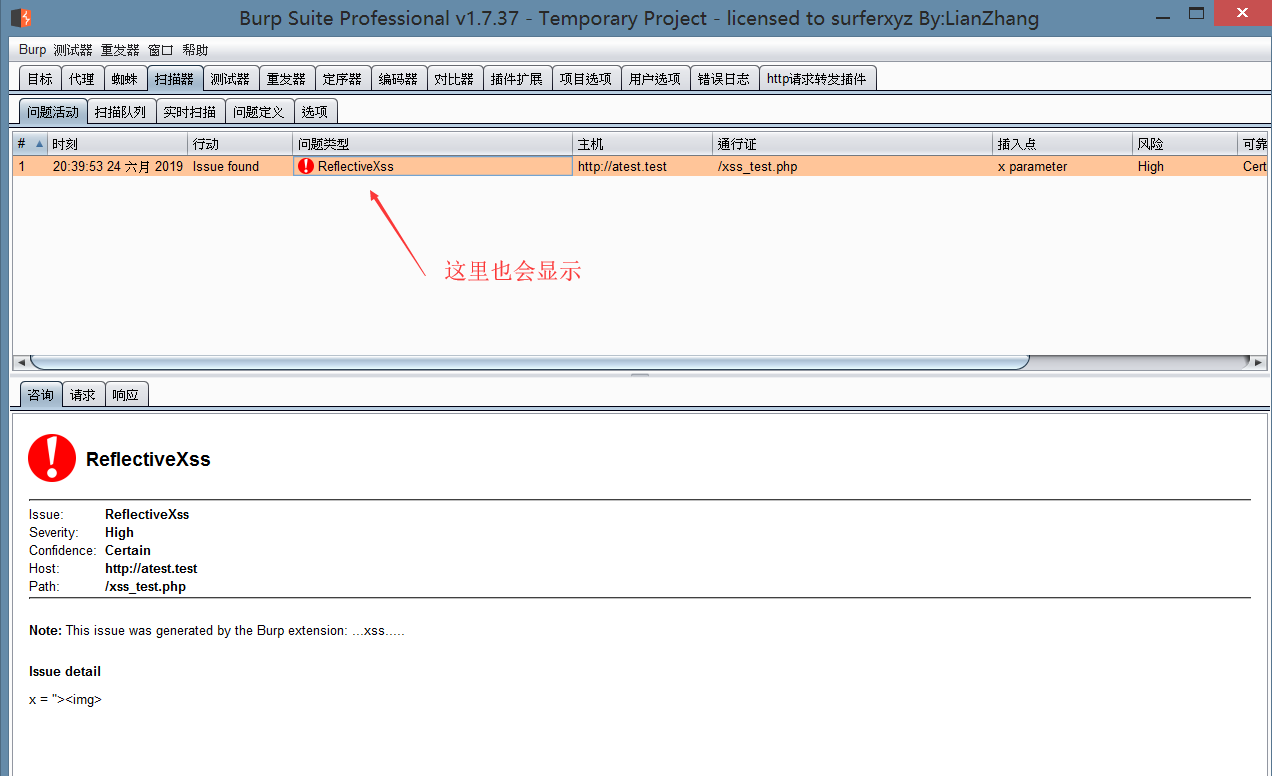Sort by the 问题类型 column header

click(x=433, y=144)
